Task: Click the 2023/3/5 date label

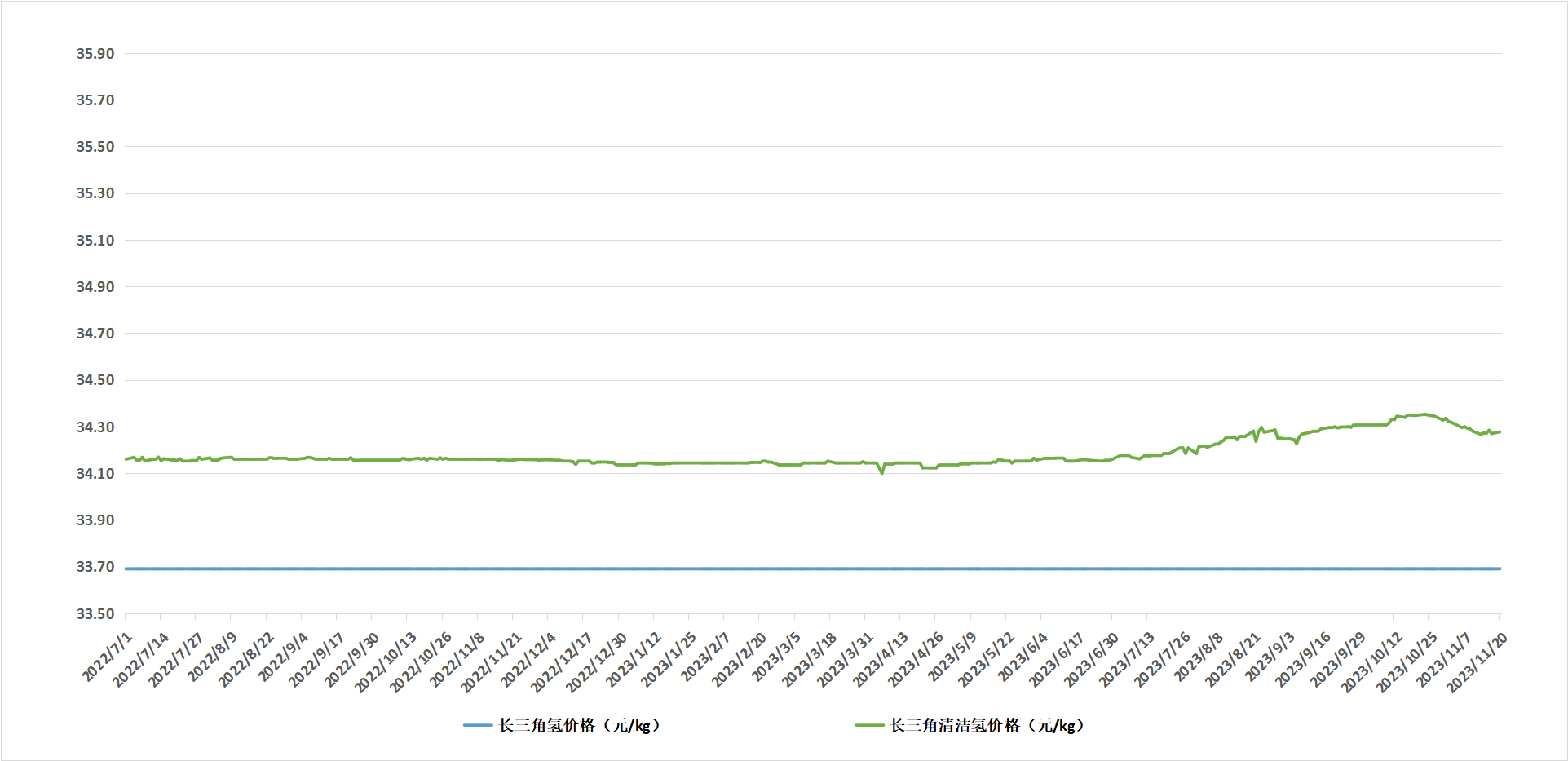Action: pyautogui.click(x=776, y=657)
